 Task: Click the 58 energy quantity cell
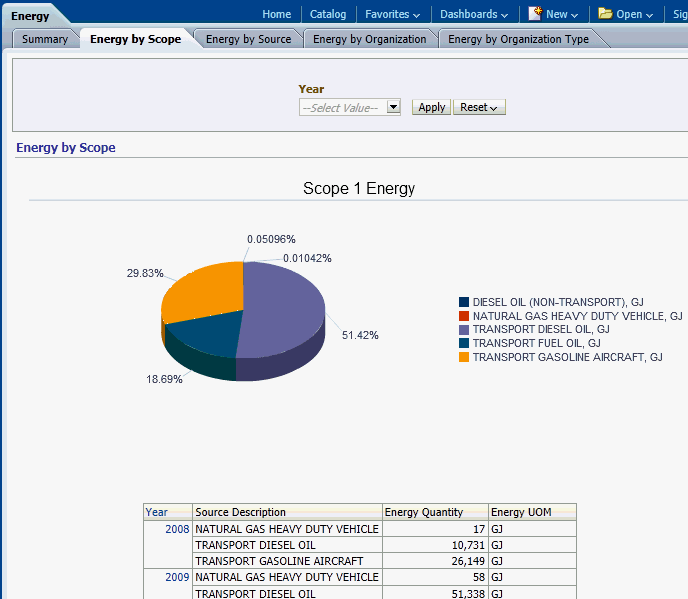435,577
